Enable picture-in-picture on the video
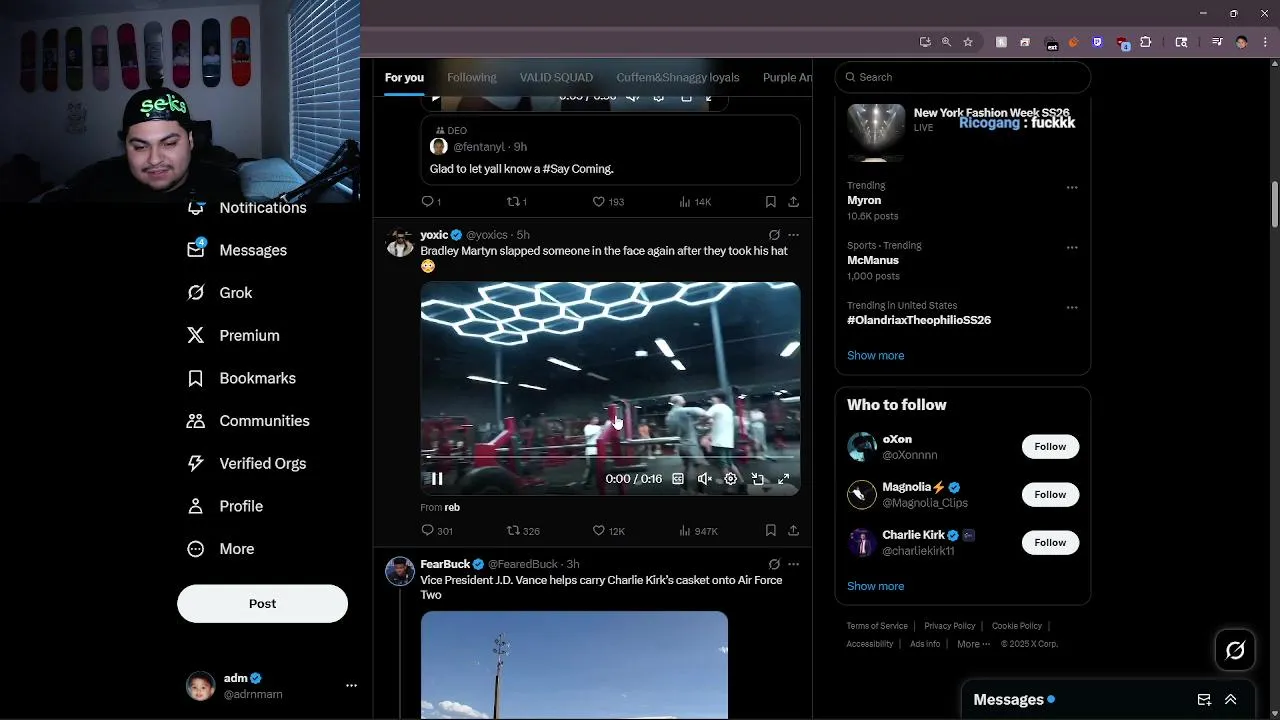This screenshot has height=720, width=1280. pos(758,479)
